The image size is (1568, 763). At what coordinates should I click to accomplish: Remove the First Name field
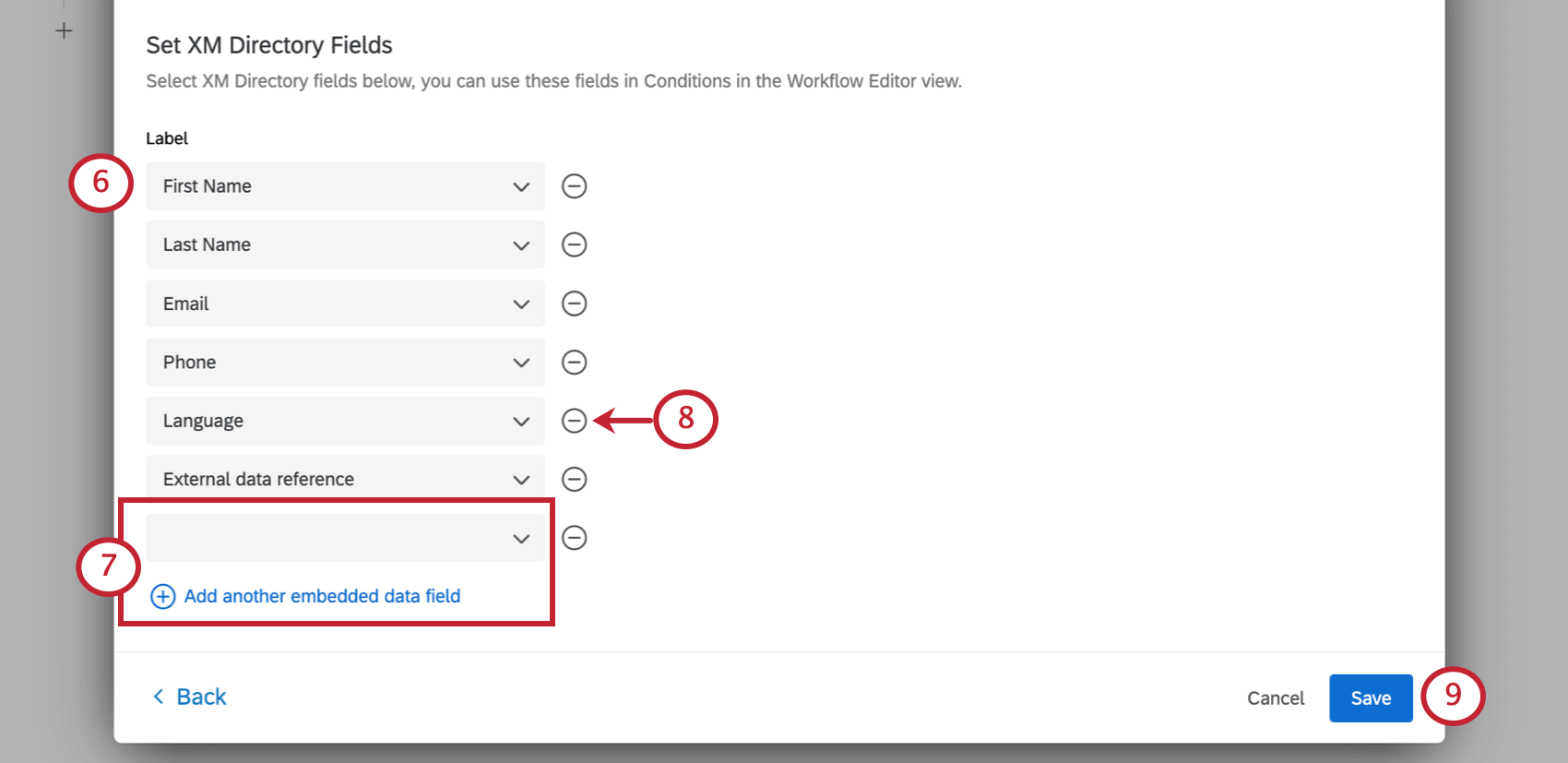click(574, 185)
